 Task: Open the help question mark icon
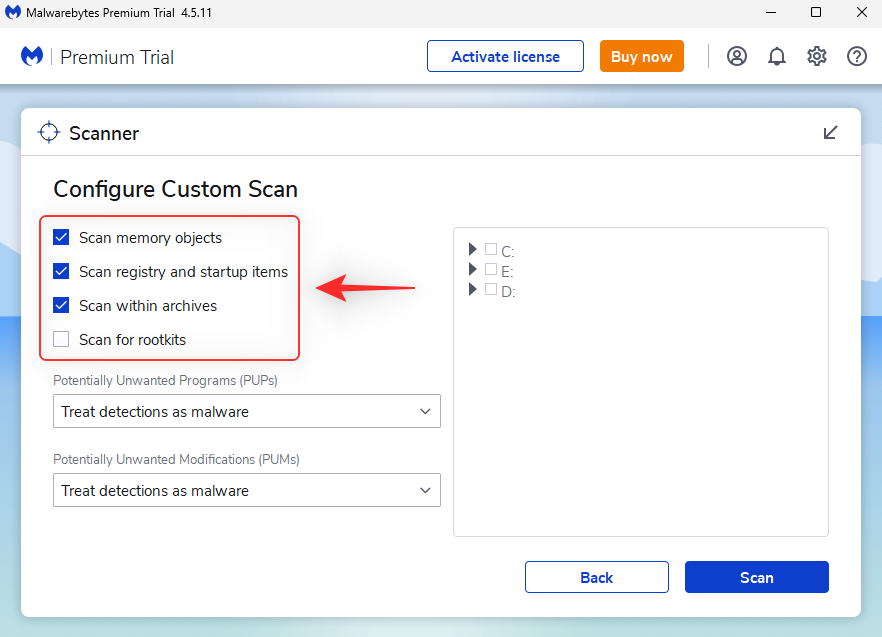[857, 56]
